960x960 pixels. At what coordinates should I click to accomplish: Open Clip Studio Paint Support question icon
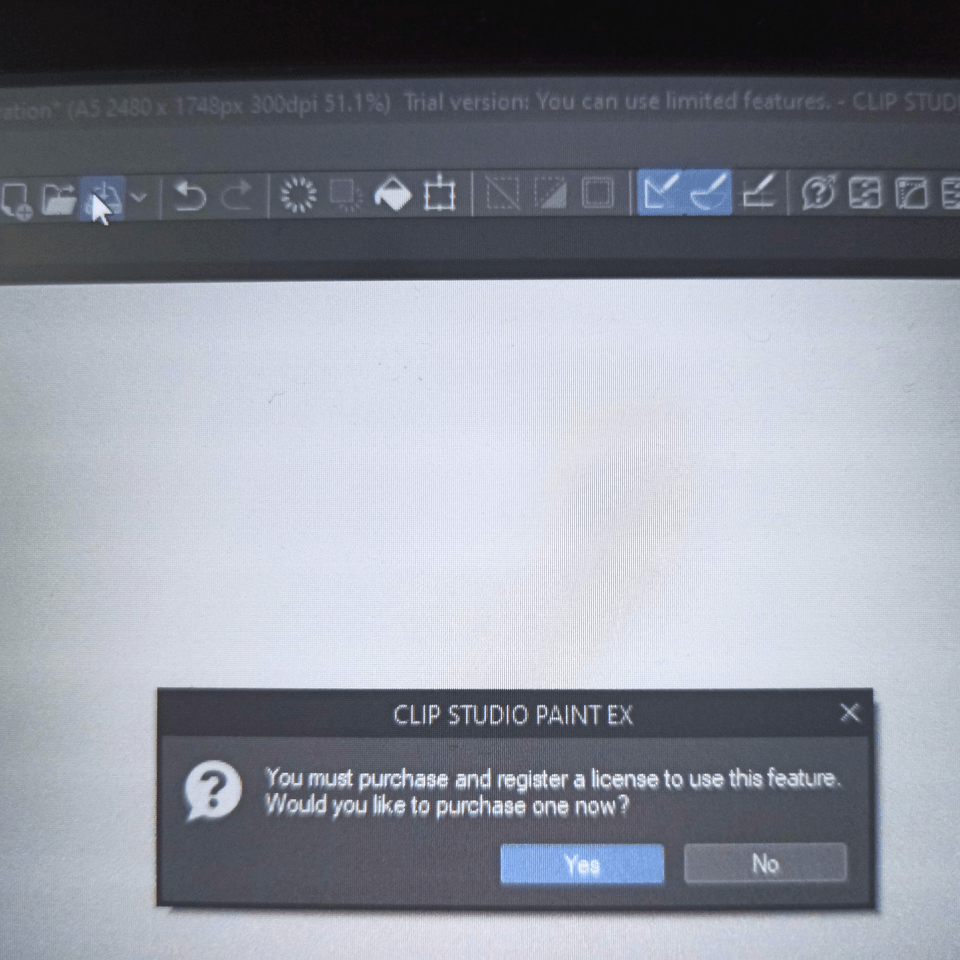click(819, 192)
